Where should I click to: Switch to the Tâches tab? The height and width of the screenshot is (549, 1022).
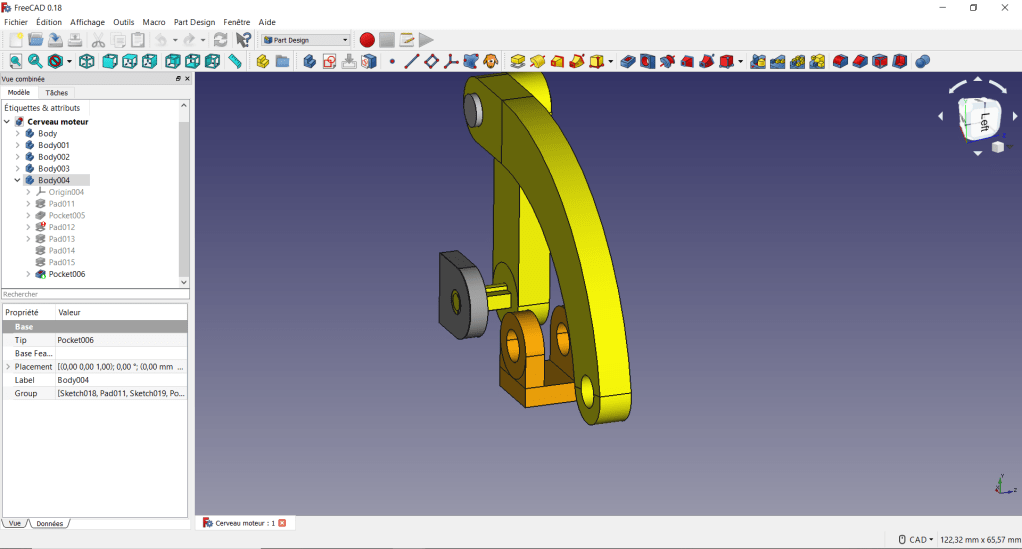click(x=57, y=92)
